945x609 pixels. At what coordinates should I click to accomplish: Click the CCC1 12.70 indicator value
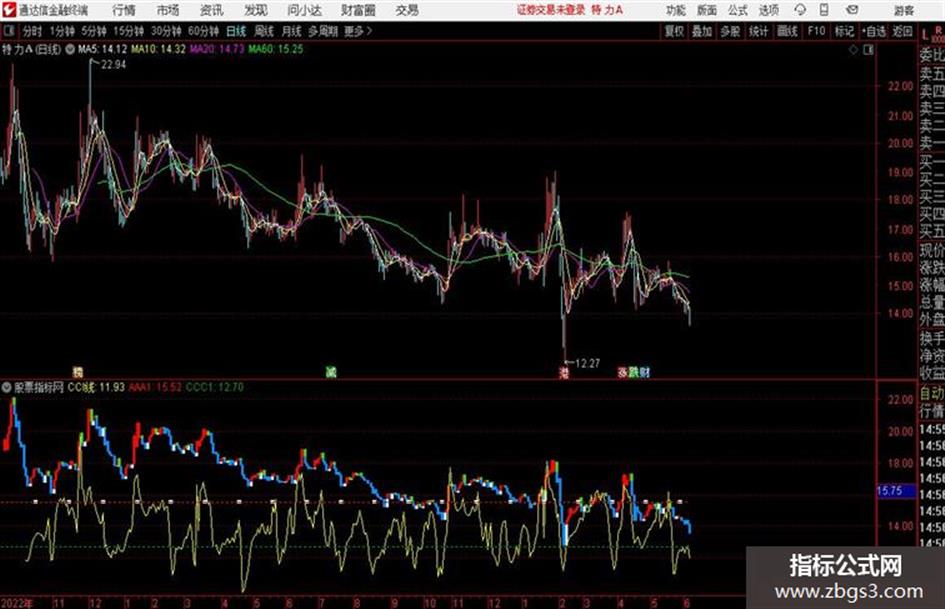[215, 387]
